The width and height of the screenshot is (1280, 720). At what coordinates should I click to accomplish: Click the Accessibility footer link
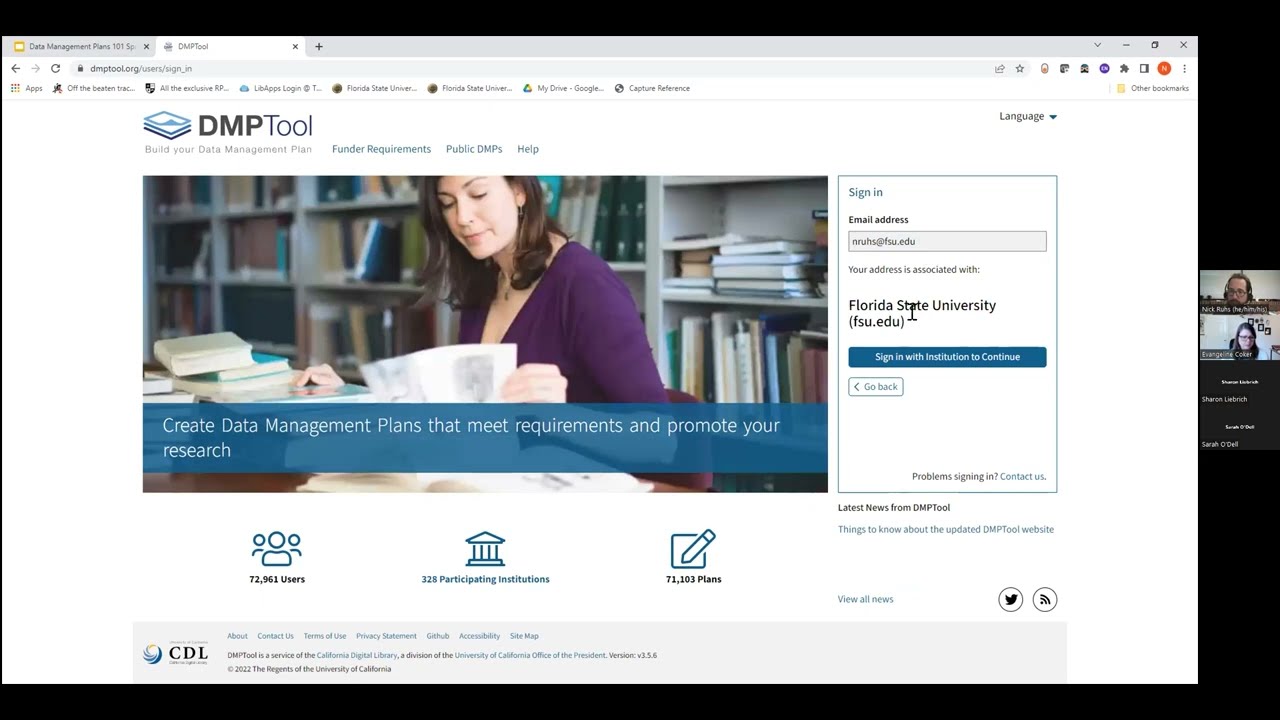click(x=479, y=636)
